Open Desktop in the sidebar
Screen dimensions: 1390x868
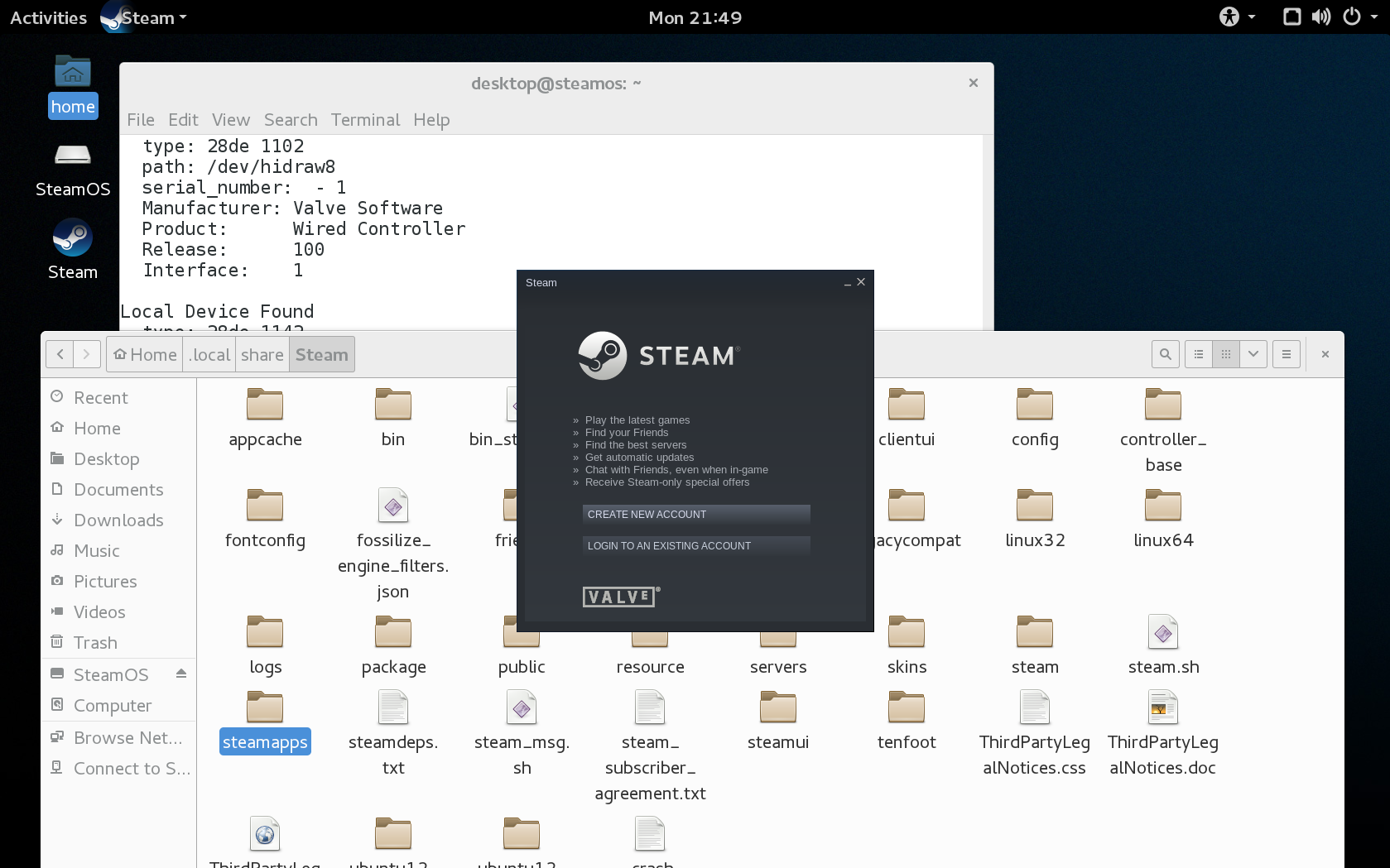pos(118,458)
